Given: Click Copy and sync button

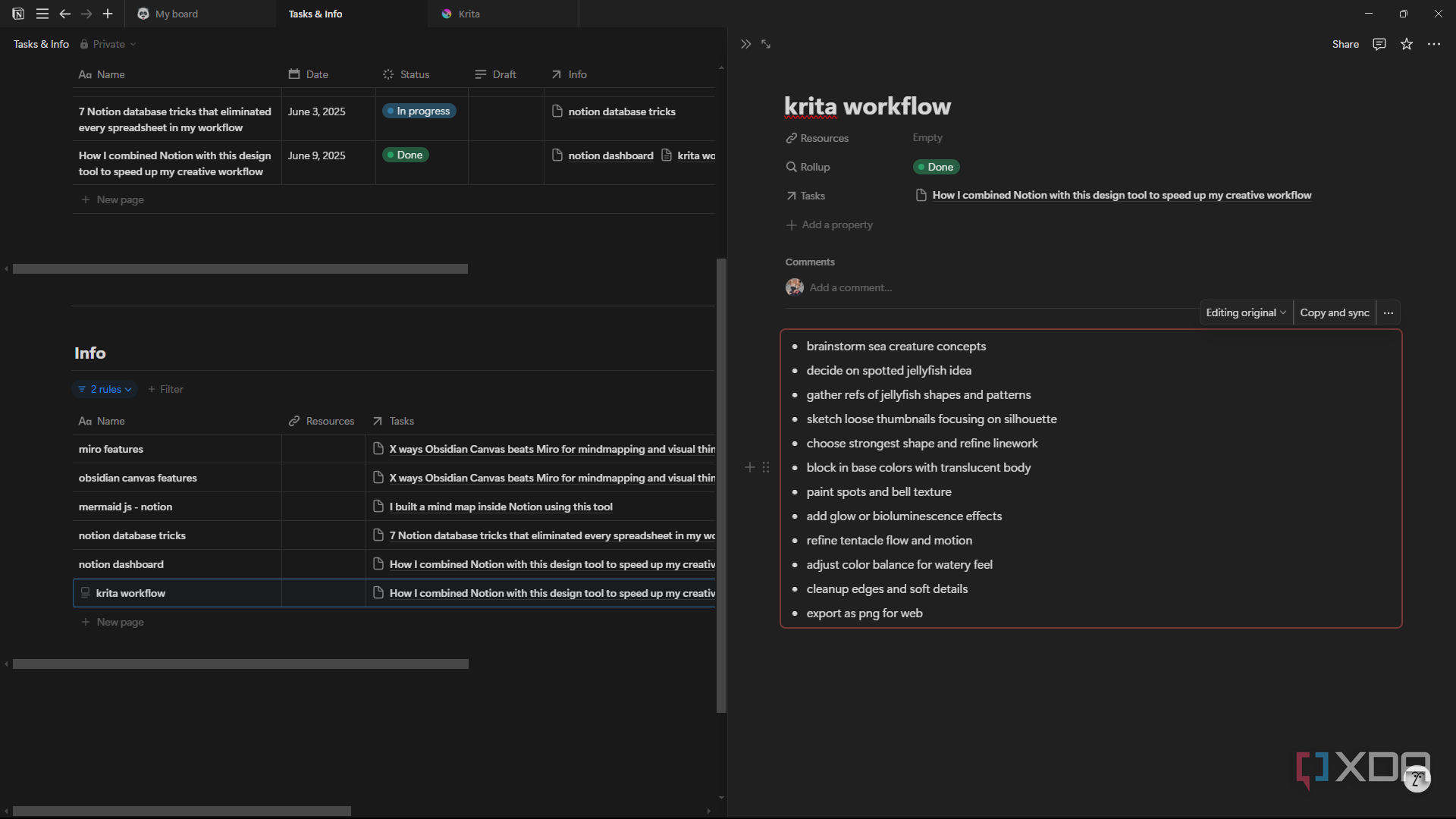Looking at the screenshot, I should [x=1335, y=312].
